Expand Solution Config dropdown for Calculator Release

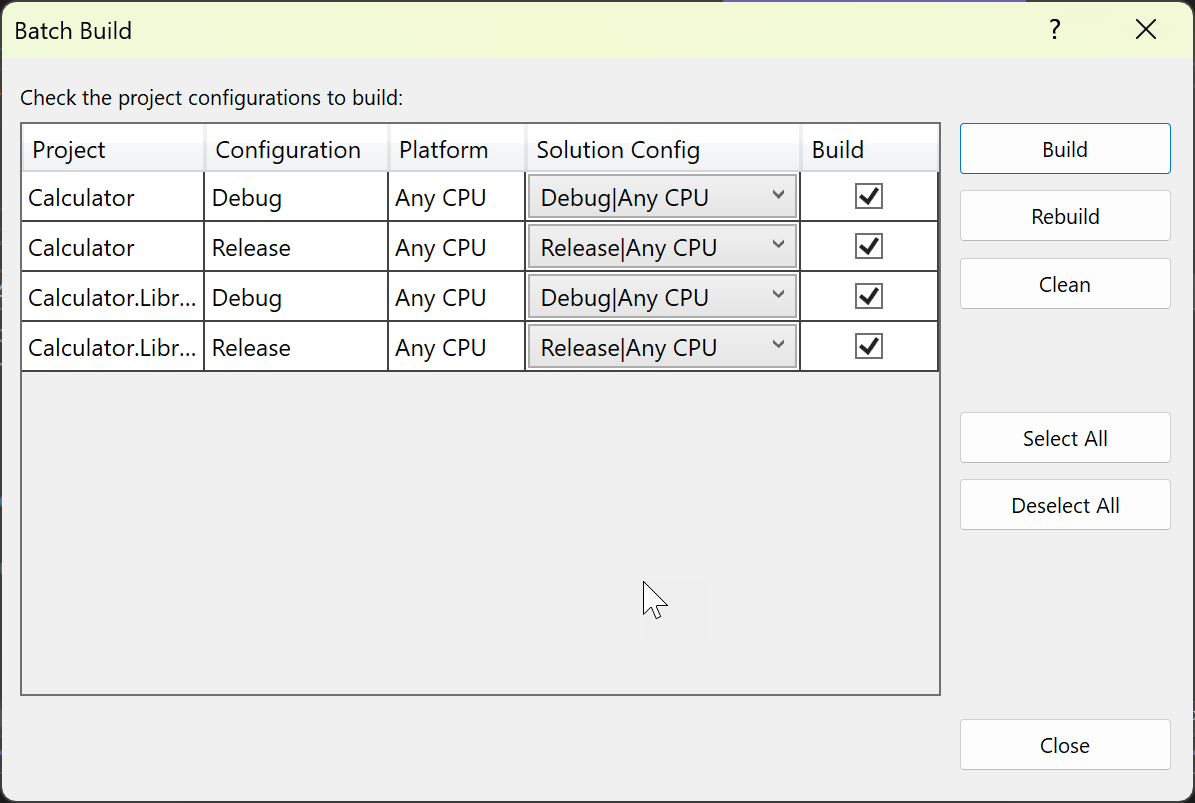pyautogui.click(x=778, y=247)
